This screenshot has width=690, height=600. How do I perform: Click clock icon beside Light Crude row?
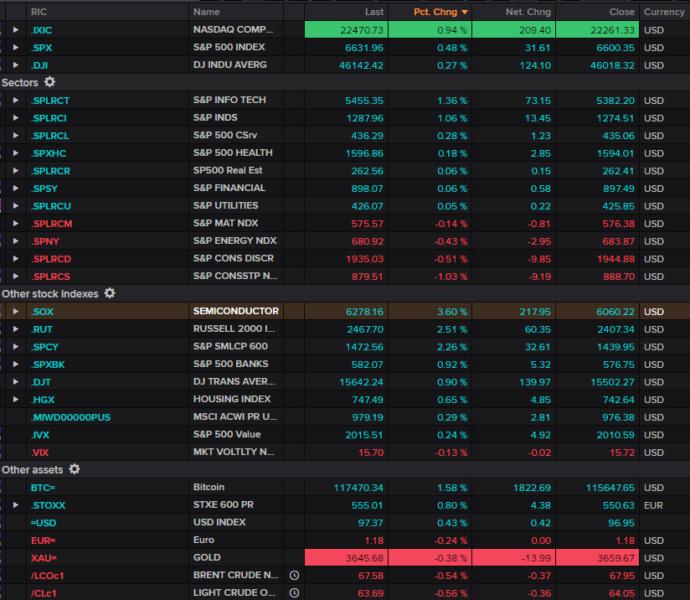point(294,593)
